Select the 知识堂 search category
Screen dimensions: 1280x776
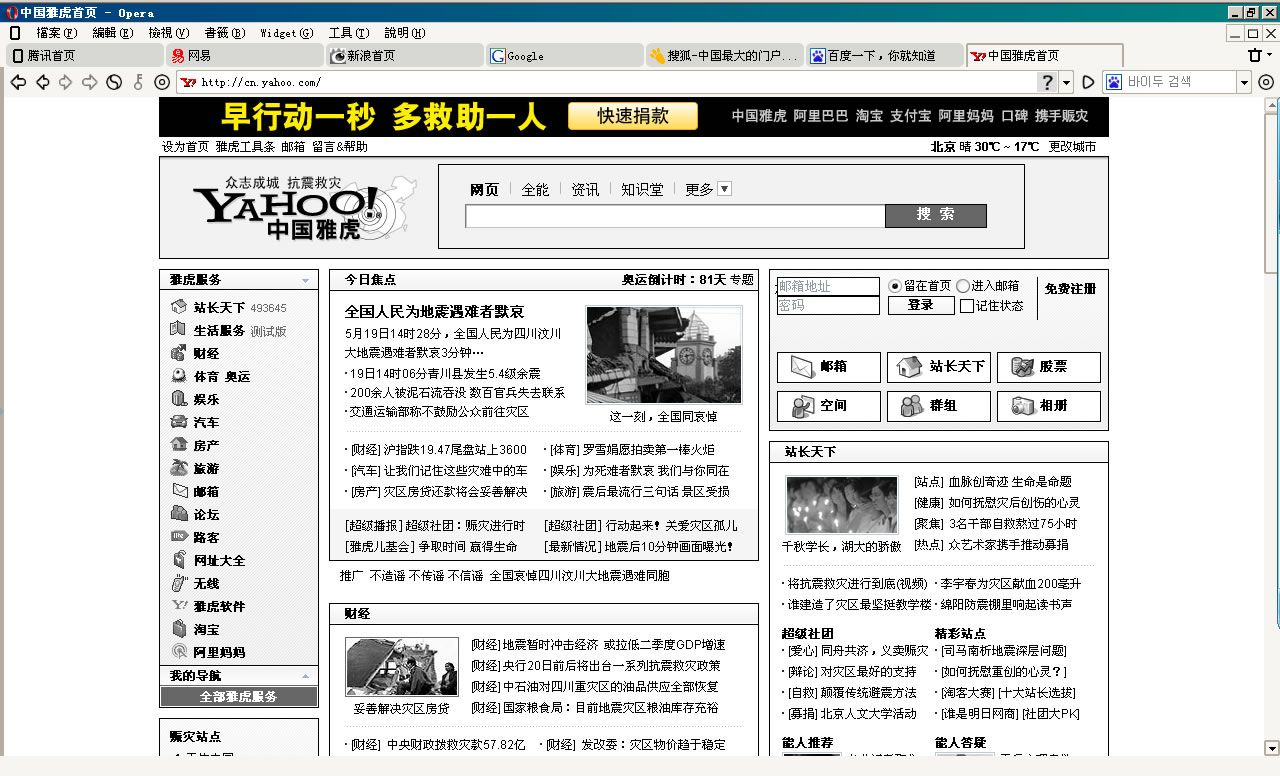point(642,190)
